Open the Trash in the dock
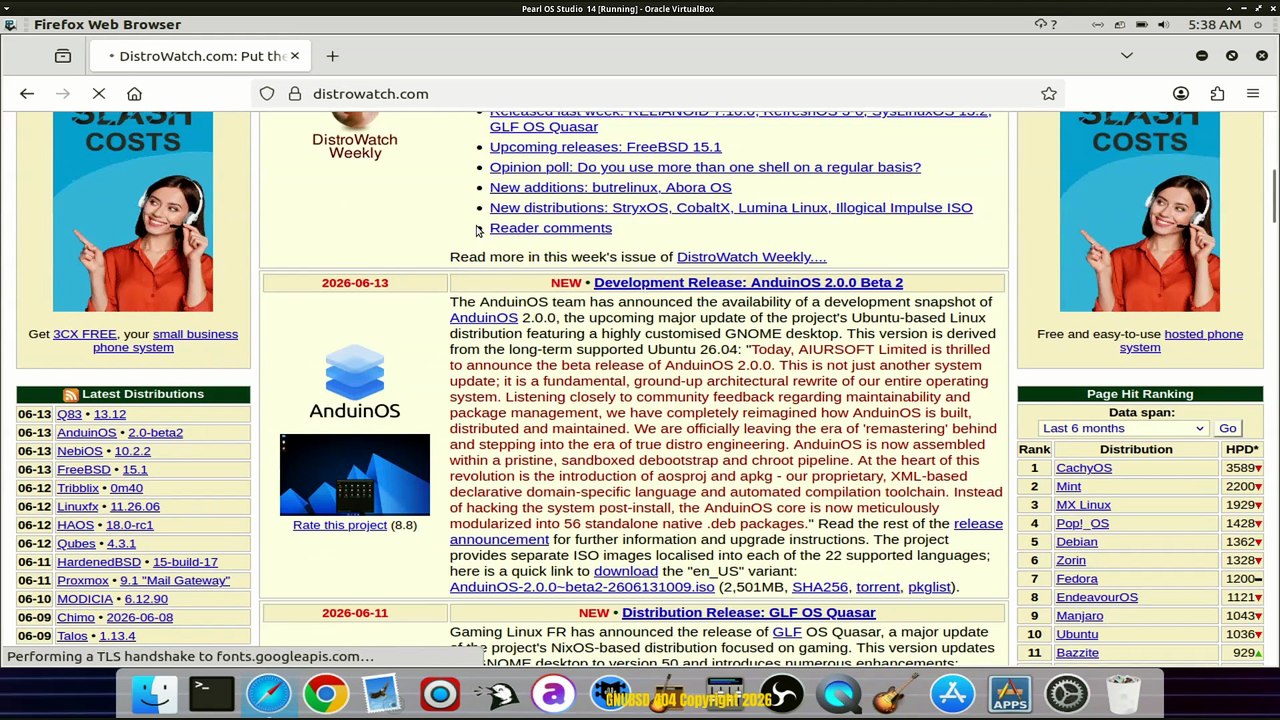The image size is (1280, 720). [x=1124, y=694]
